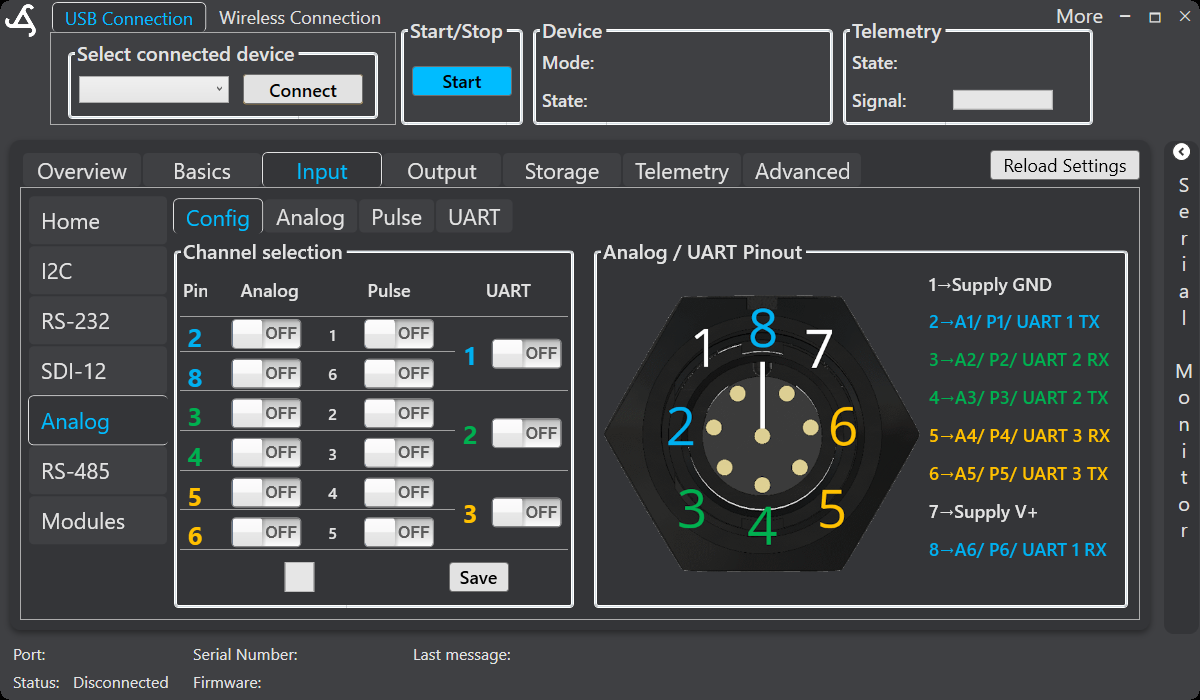This screenshot has height=700, width=1200.
Task: Turn on UART 1 switch
Action: point(527,353)
